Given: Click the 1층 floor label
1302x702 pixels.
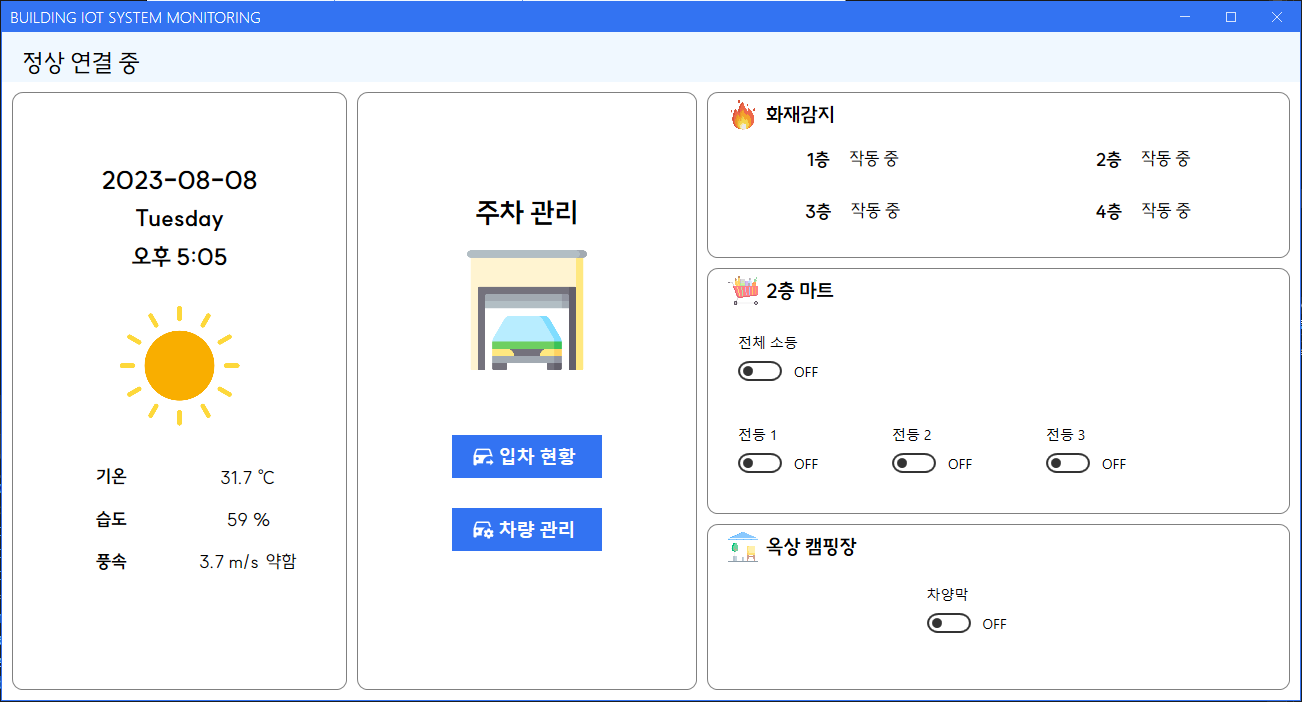Looking at the screenshot, I should pyautogui.click(x=818, y=159).
